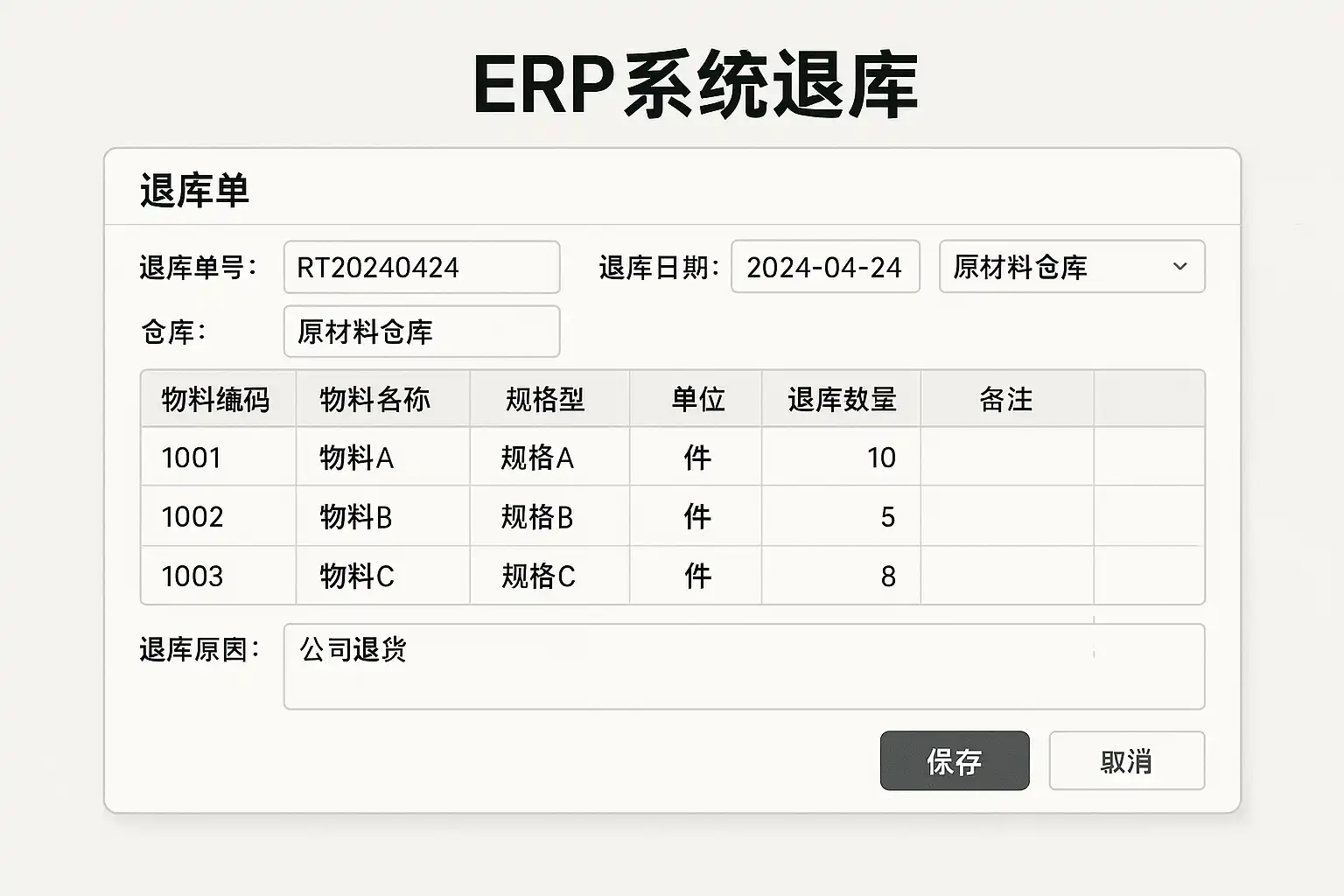This screenshot has height=896, width=1344.
Task: Click the 仓库 input field 原材料仓库
Action: (422, 331)
